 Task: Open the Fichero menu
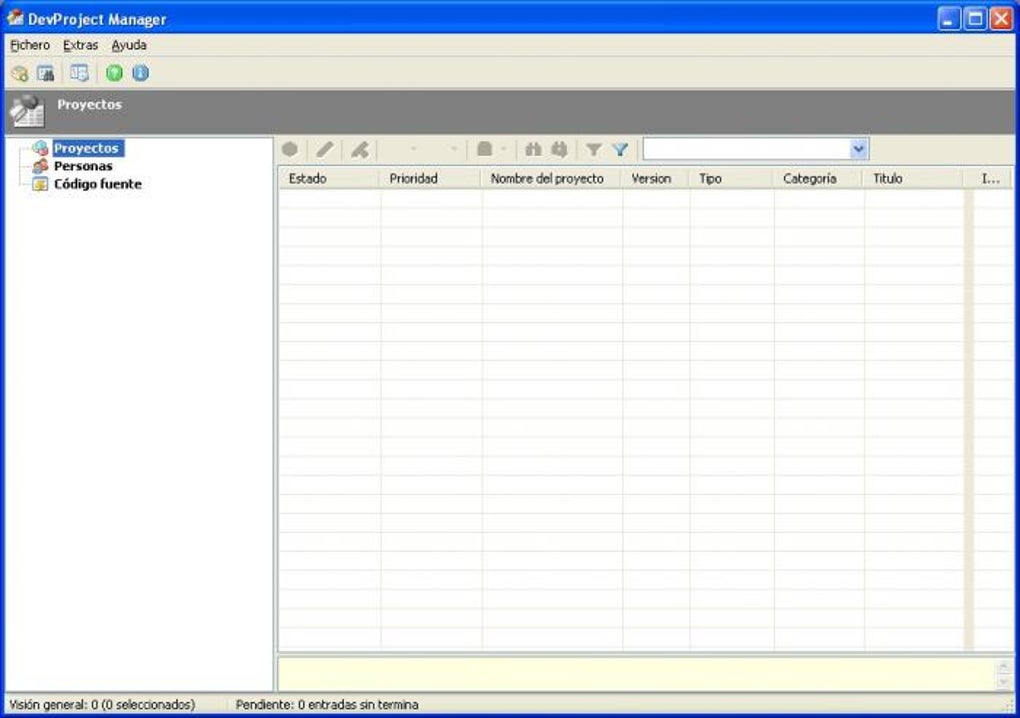29,45
